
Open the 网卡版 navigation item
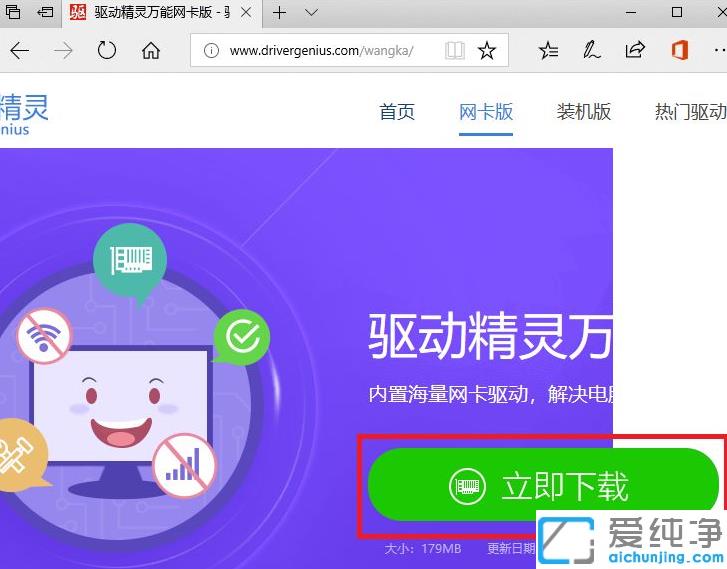pos(486,112)
